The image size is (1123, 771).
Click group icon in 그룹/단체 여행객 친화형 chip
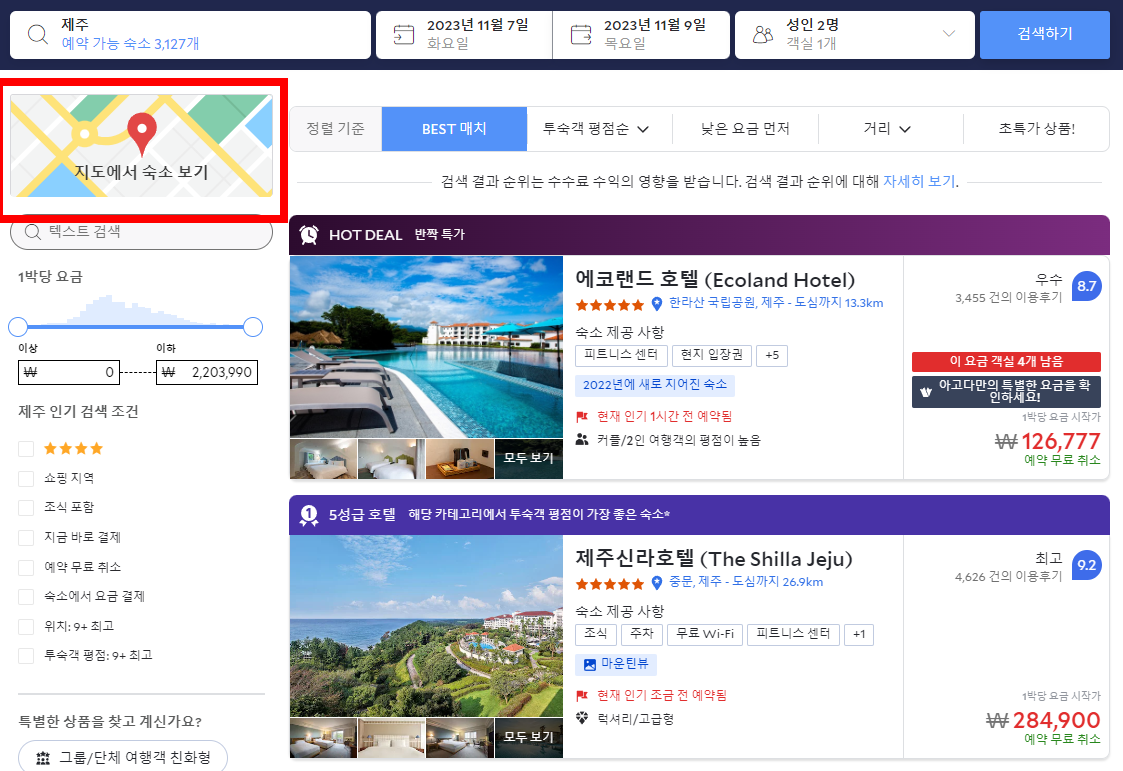click(43, 757)
